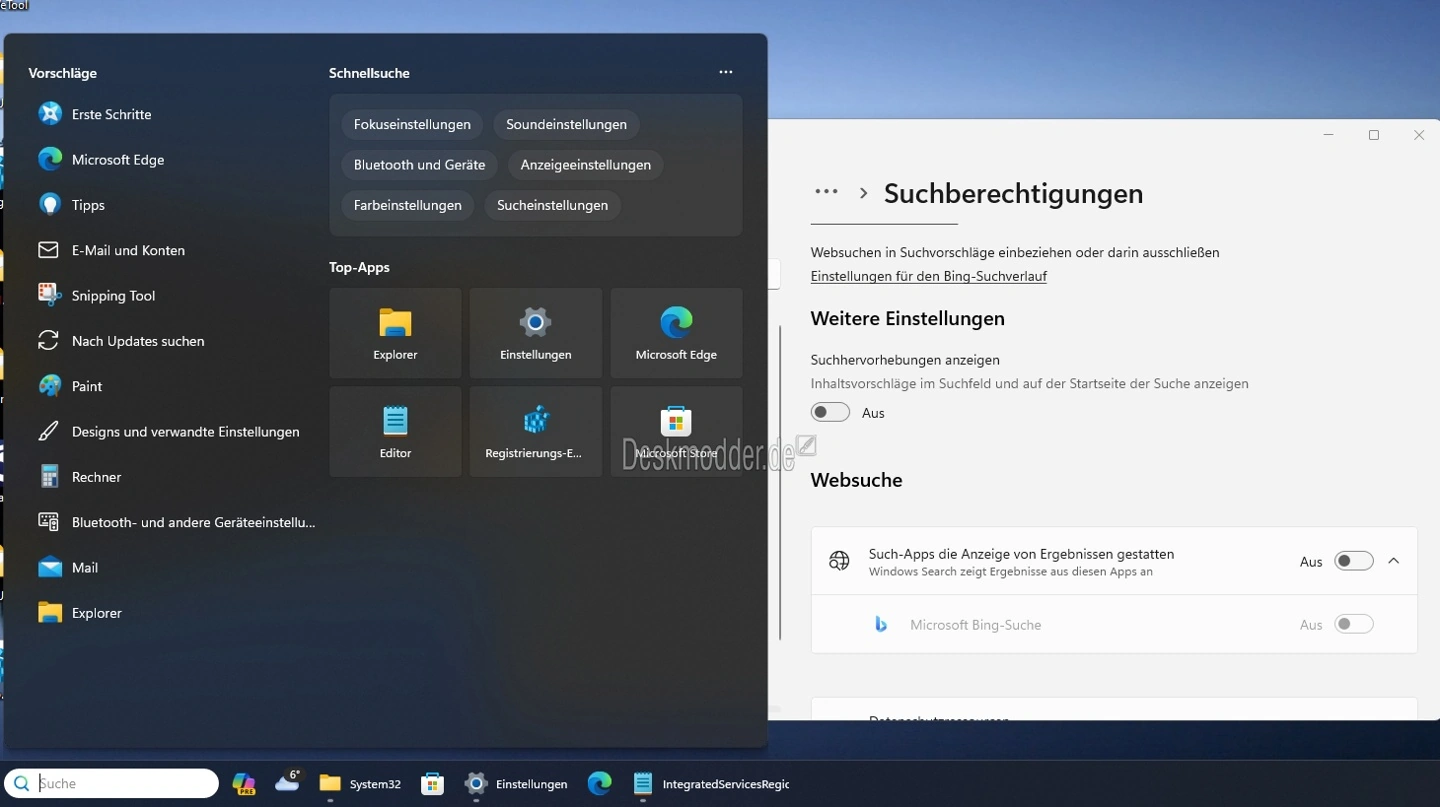
Task: Open Editor notepad tile in Top-Apps
Action: pyautogui.click(x=395, y=432)
